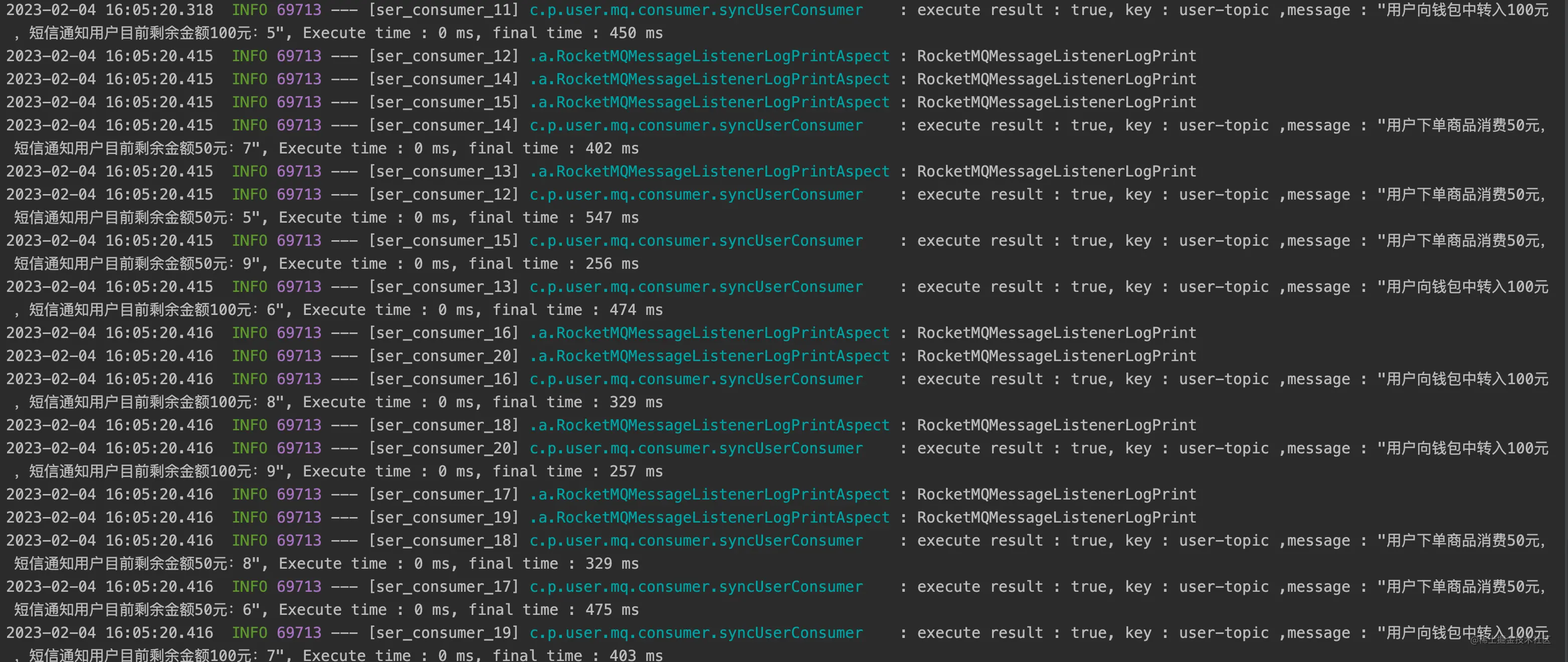Screen dimensions: 1568x662
Task: Click the [ser_consumer_11] thread name
Action: click(444, 11)
